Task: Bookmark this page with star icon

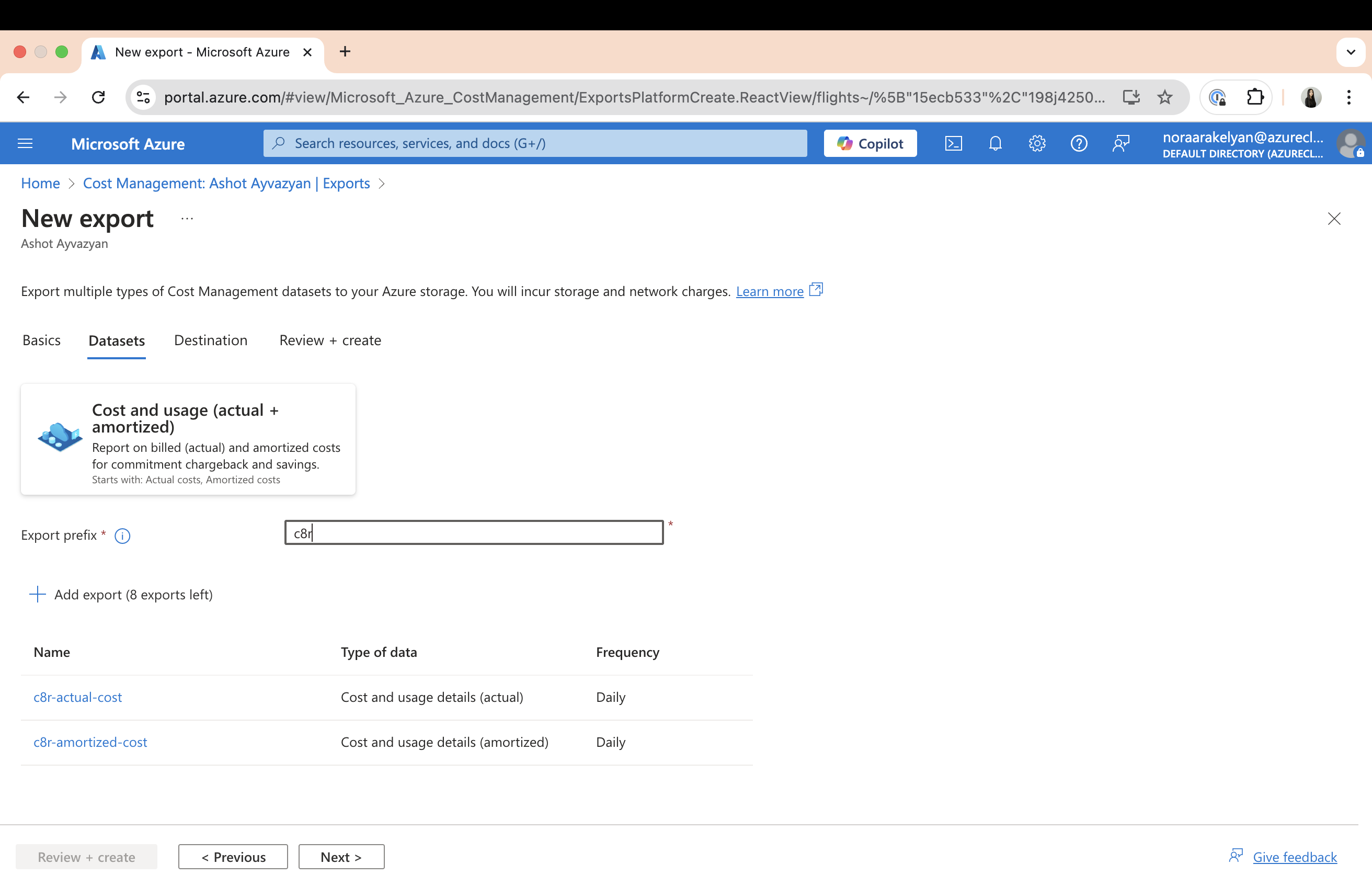Action: click(x=1164, y=97)
